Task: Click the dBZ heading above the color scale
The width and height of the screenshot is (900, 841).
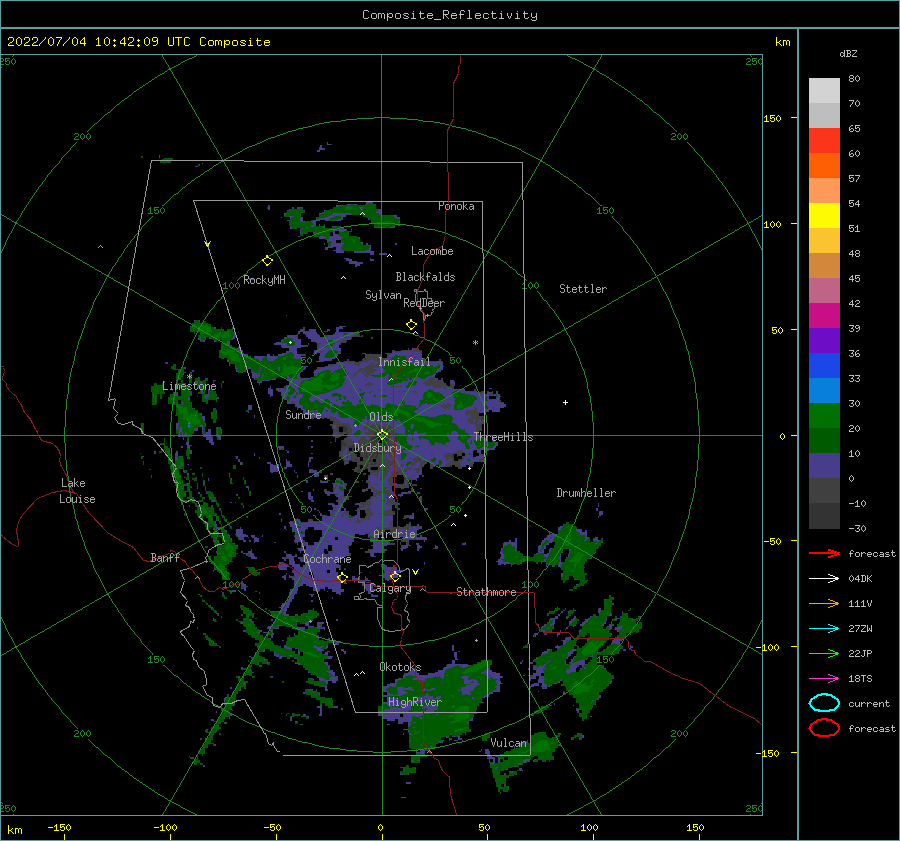Action: 848,53
